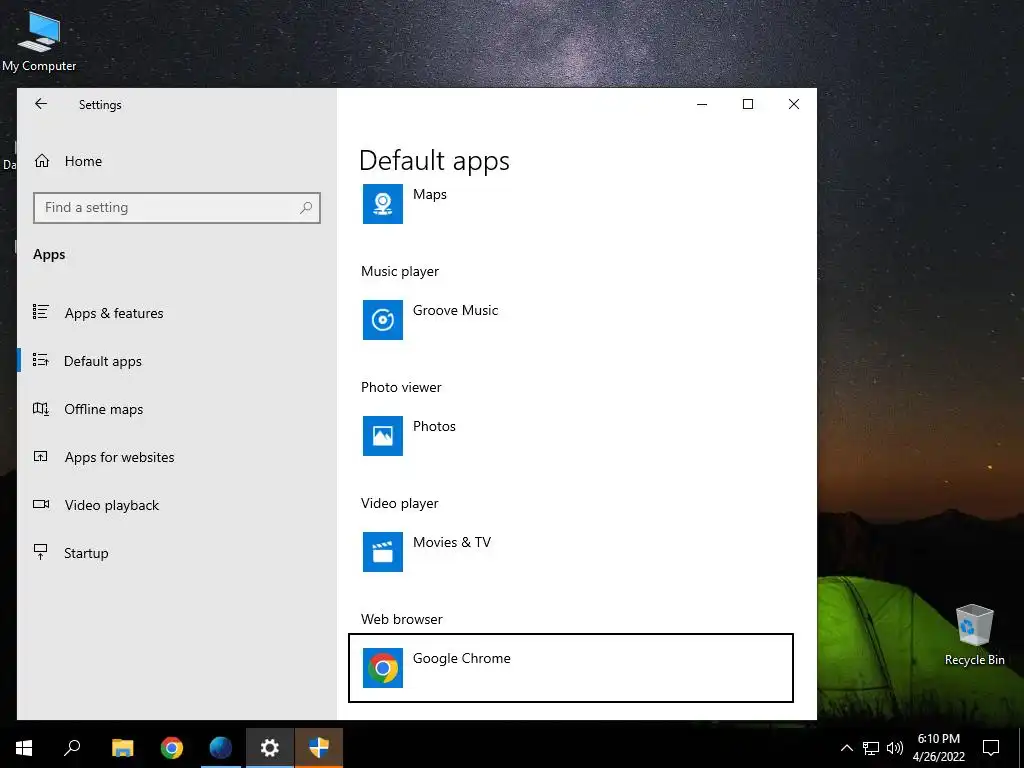Viewport: 1024px width, 768px height.
Task: Open taskbar search magnifier
Action: [72, 748]
